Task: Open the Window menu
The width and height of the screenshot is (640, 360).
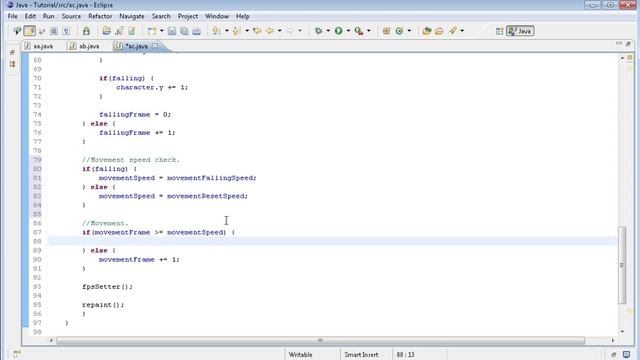Action: [217, 16]
